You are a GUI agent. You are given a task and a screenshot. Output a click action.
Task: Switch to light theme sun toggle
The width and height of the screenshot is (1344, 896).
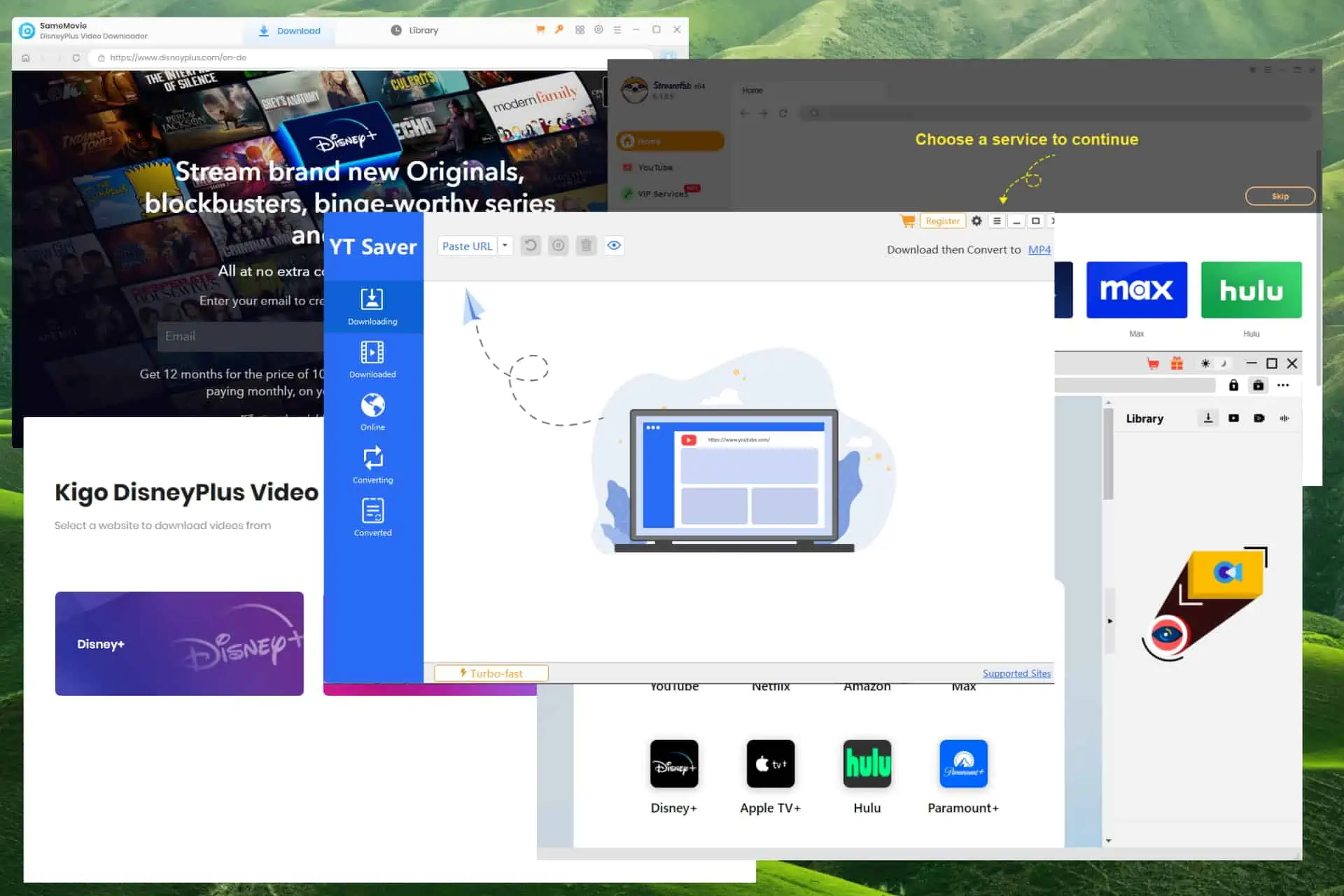[x=1205, y=363]
